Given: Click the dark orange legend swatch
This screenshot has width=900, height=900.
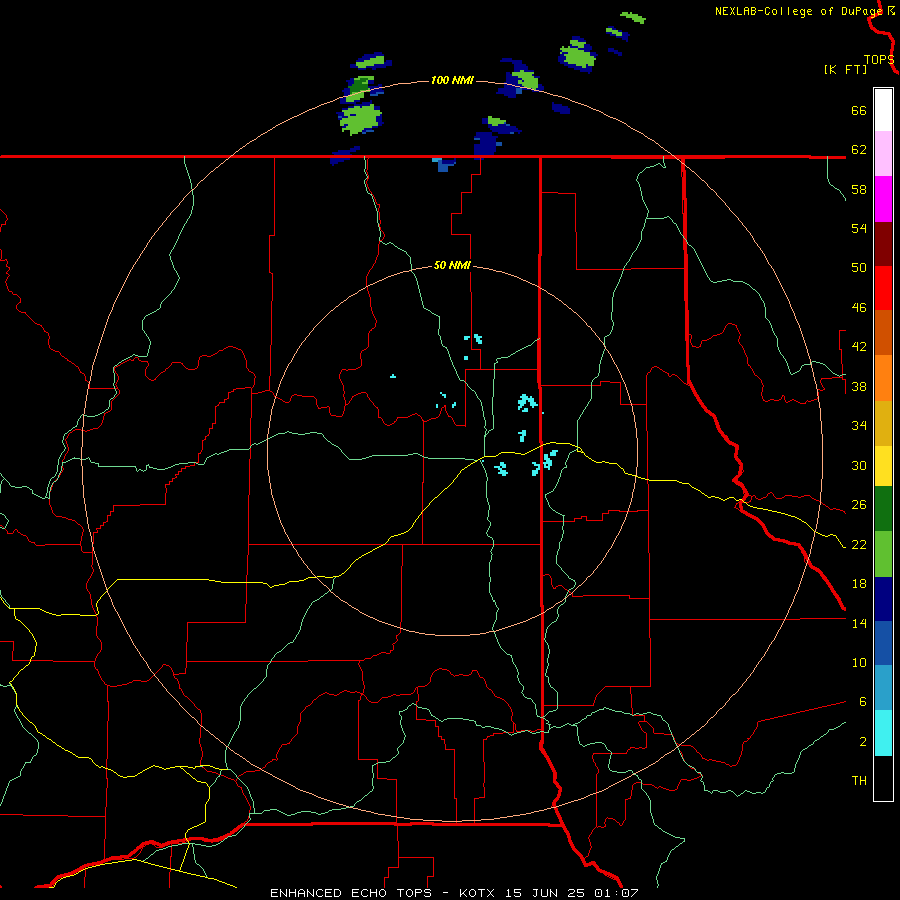Looking at the screenshot, I should point(883,332).
